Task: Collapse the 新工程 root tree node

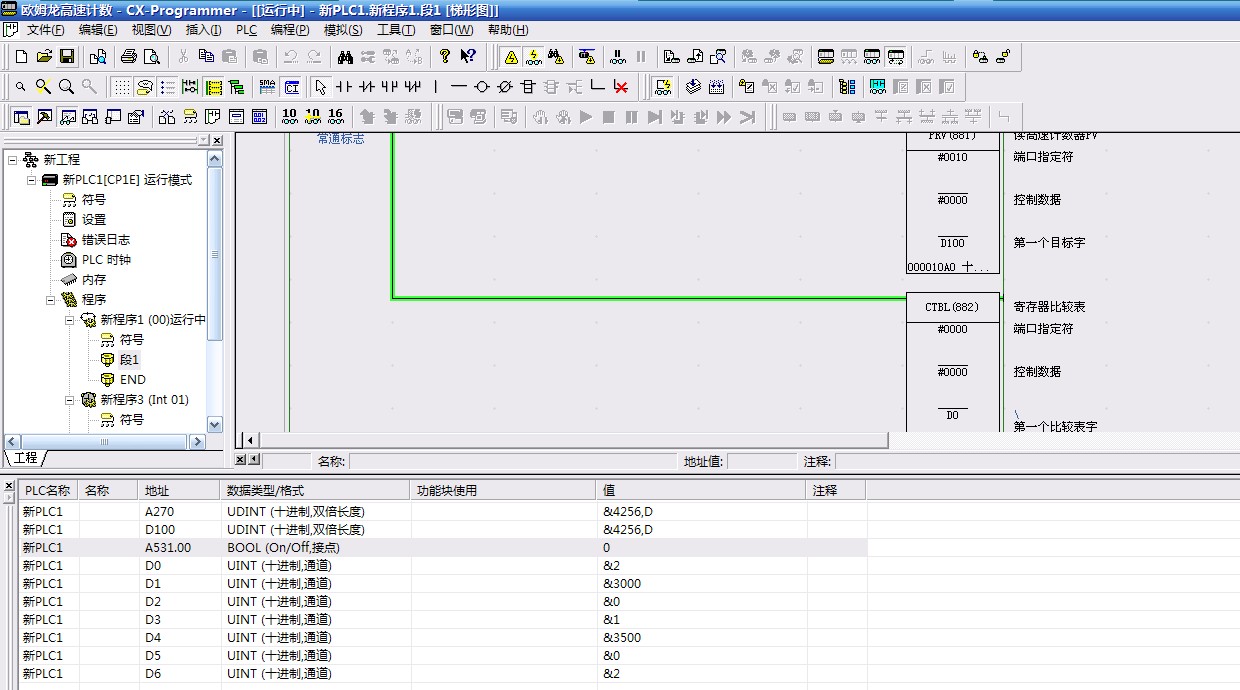Action: pos(13,160)
